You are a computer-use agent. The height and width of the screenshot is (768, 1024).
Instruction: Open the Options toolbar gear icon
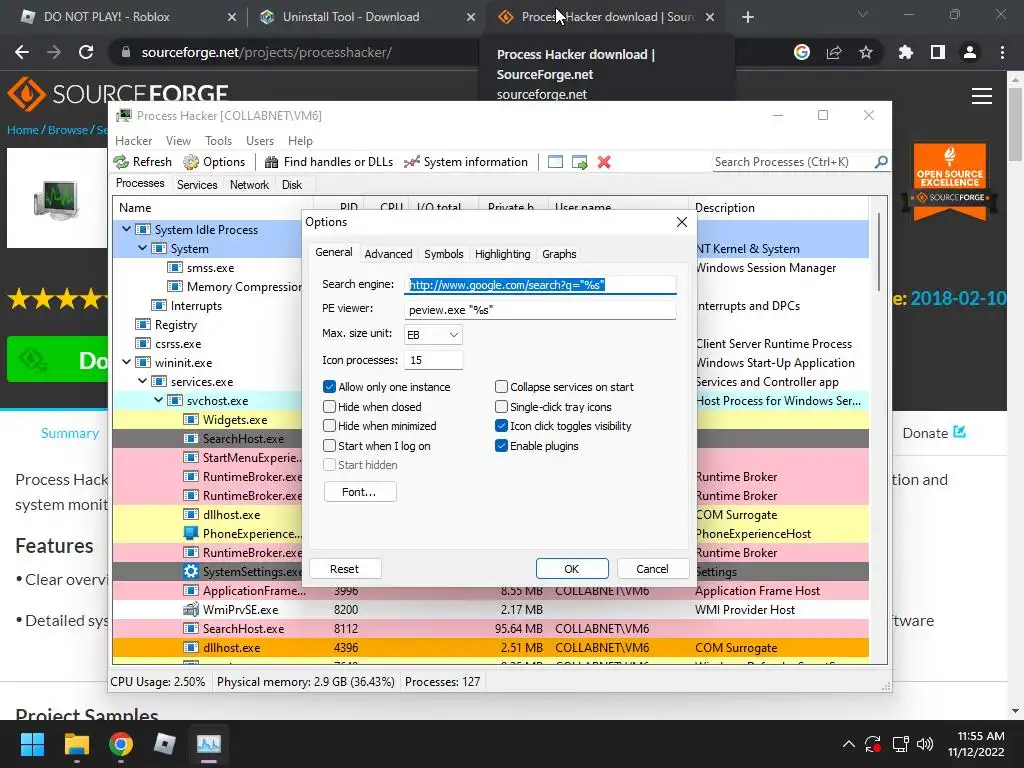click(x=191, y=162)
